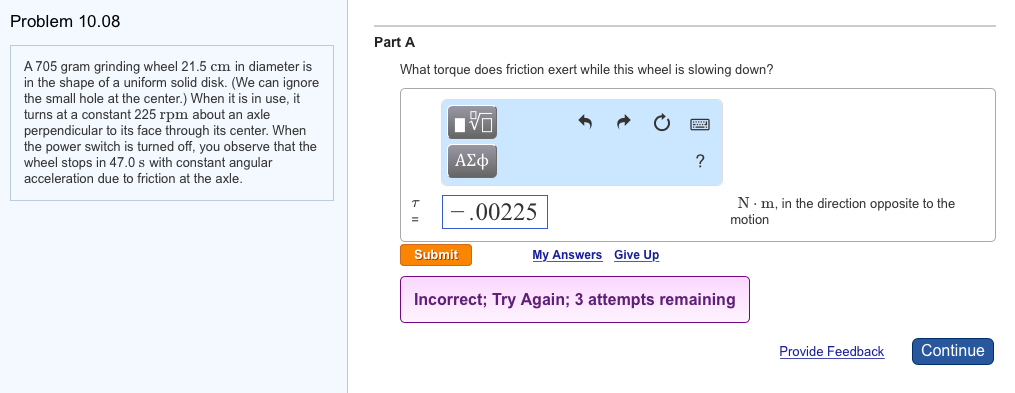Click the τ = symbol label

(x=415, y=212)
